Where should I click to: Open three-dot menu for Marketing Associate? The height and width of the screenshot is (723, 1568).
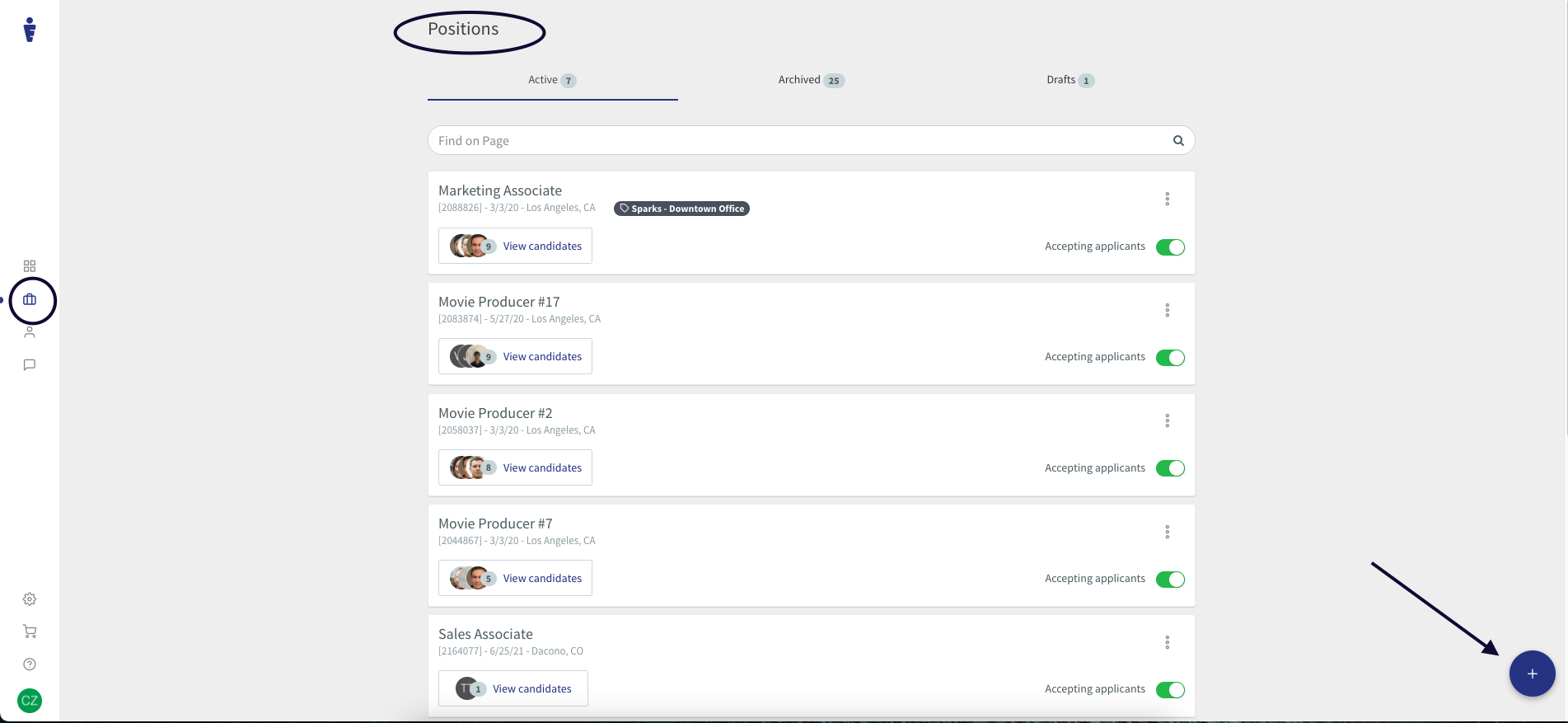click(1167, 199)
